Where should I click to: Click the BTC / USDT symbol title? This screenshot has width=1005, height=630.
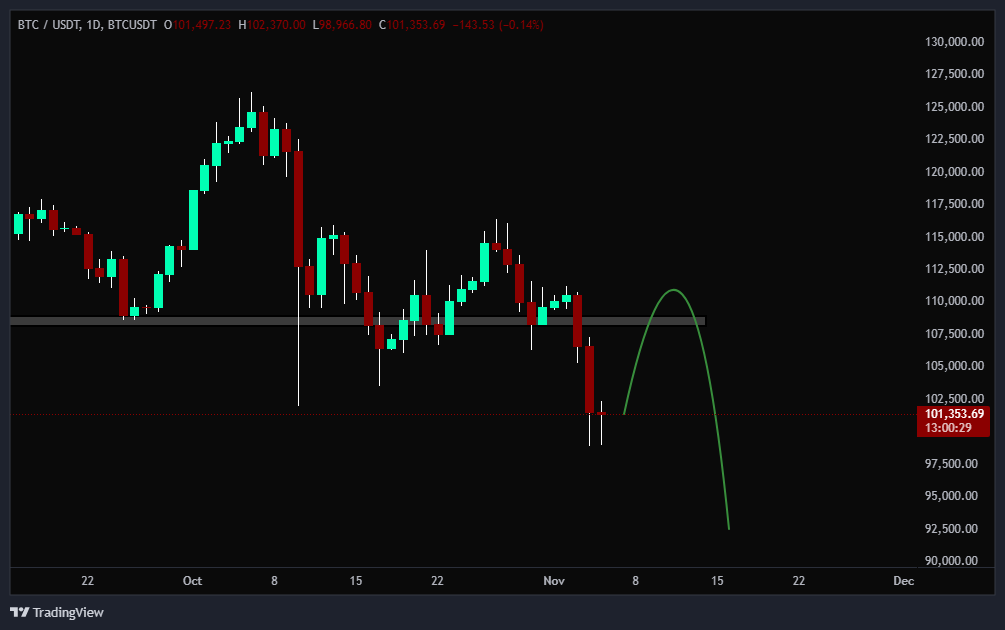(47, 24)
